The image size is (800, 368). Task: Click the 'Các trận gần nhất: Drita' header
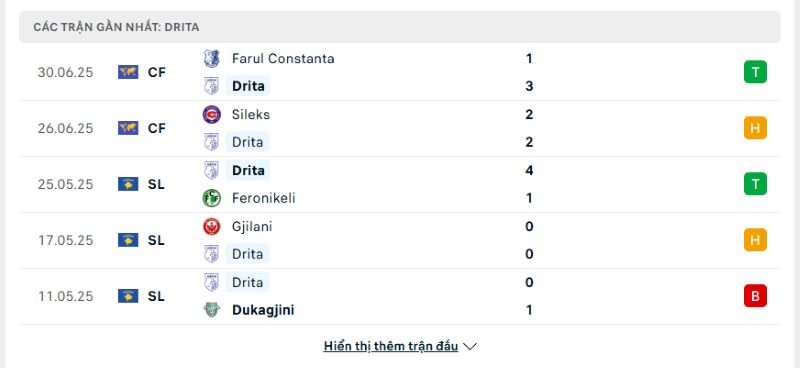coord(400,27)
